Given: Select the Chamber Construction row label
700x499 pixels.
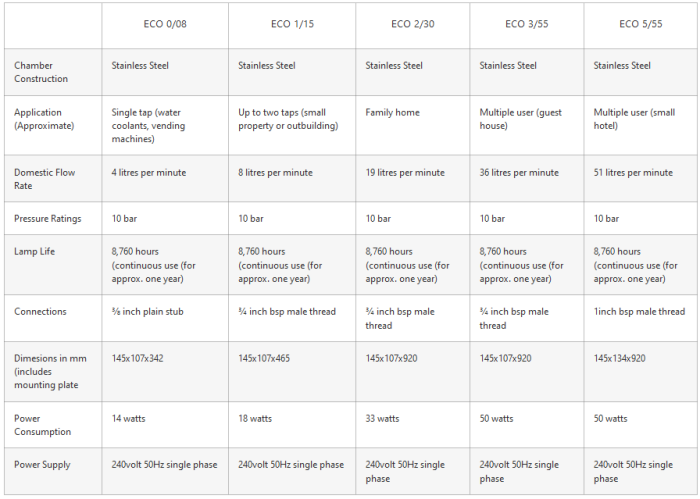Looking at the screenshot, I should point(41,72).
